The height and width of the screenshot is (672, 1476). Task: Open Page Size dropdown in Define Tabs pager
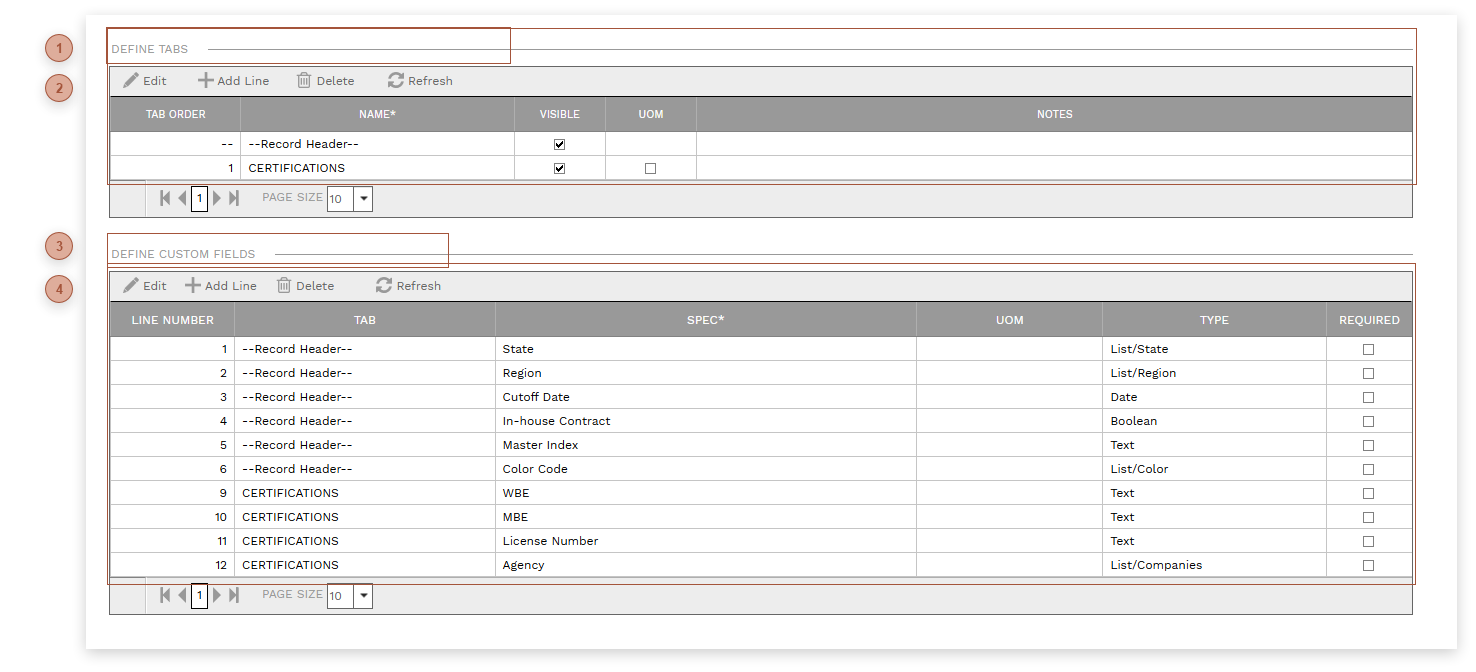364,199
